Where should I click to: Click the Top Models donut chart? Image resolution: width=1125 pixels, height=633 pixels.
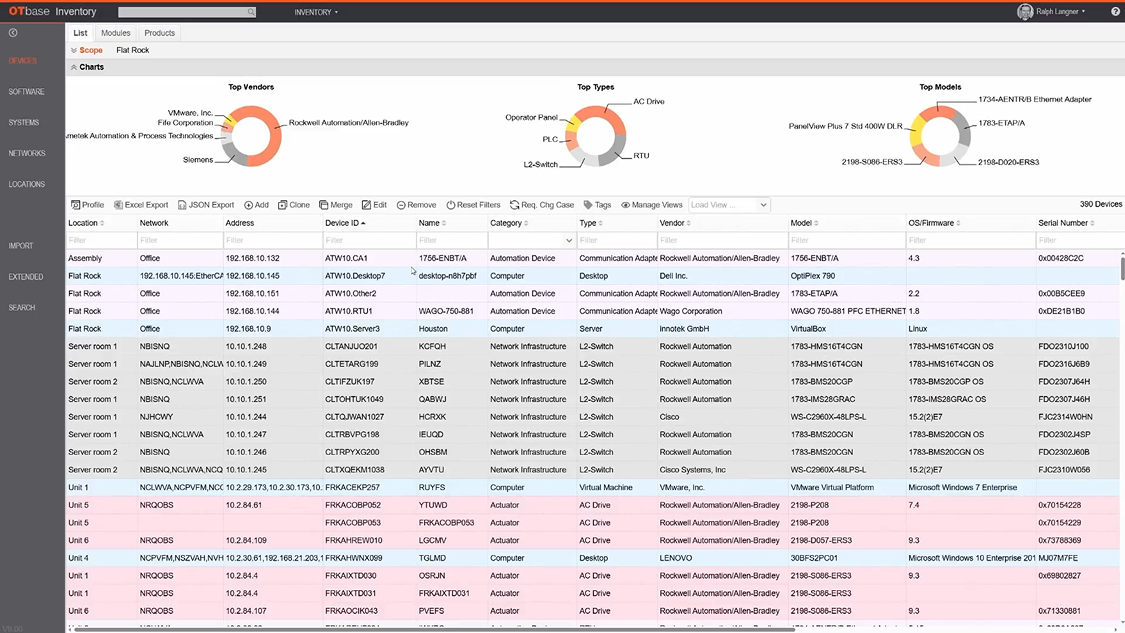940,136
